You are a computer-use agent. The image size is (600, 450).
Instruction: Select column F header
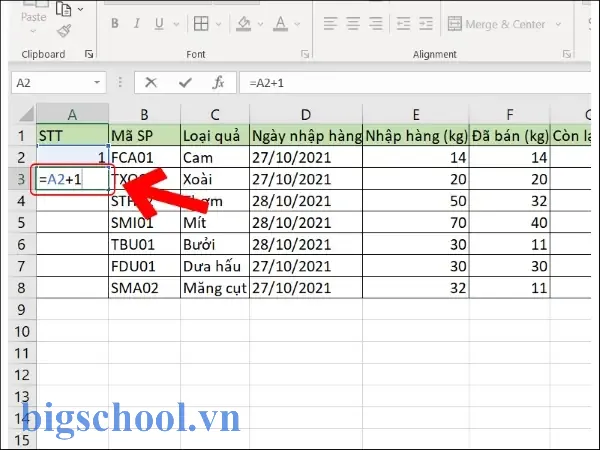[510, 114]
